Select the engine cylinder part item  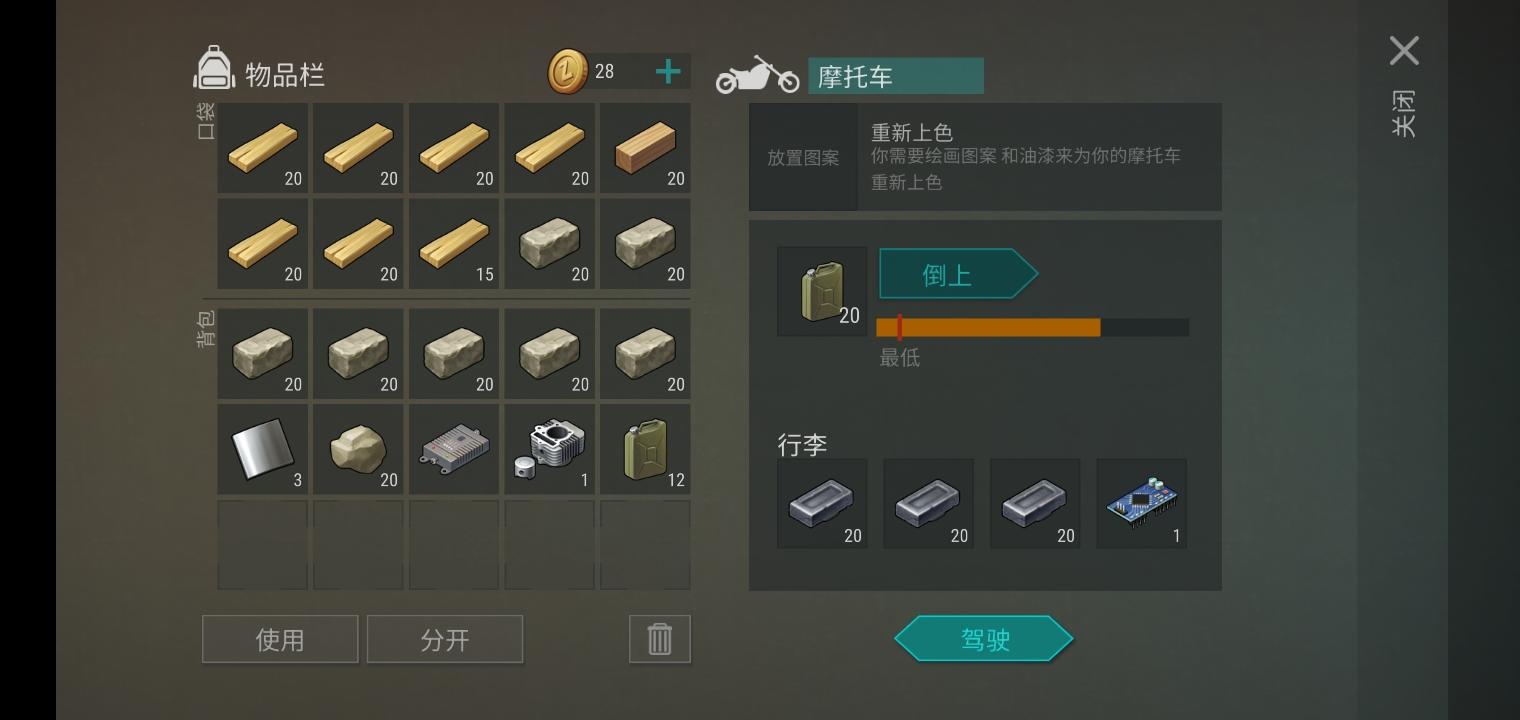549,449
